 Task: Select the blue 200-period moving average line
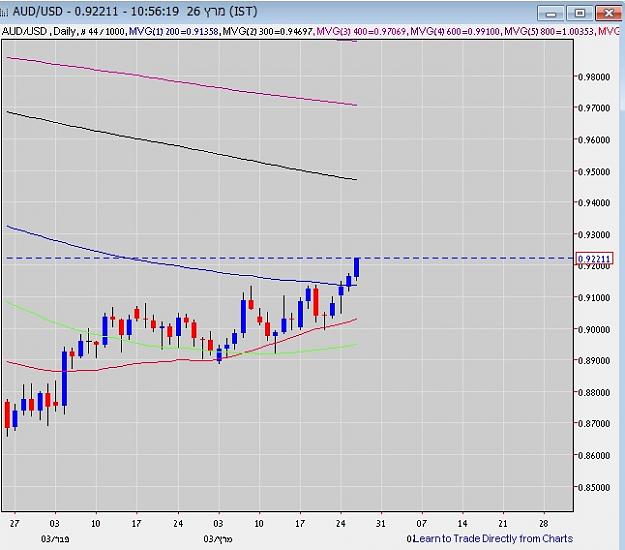tap(179, 266)
